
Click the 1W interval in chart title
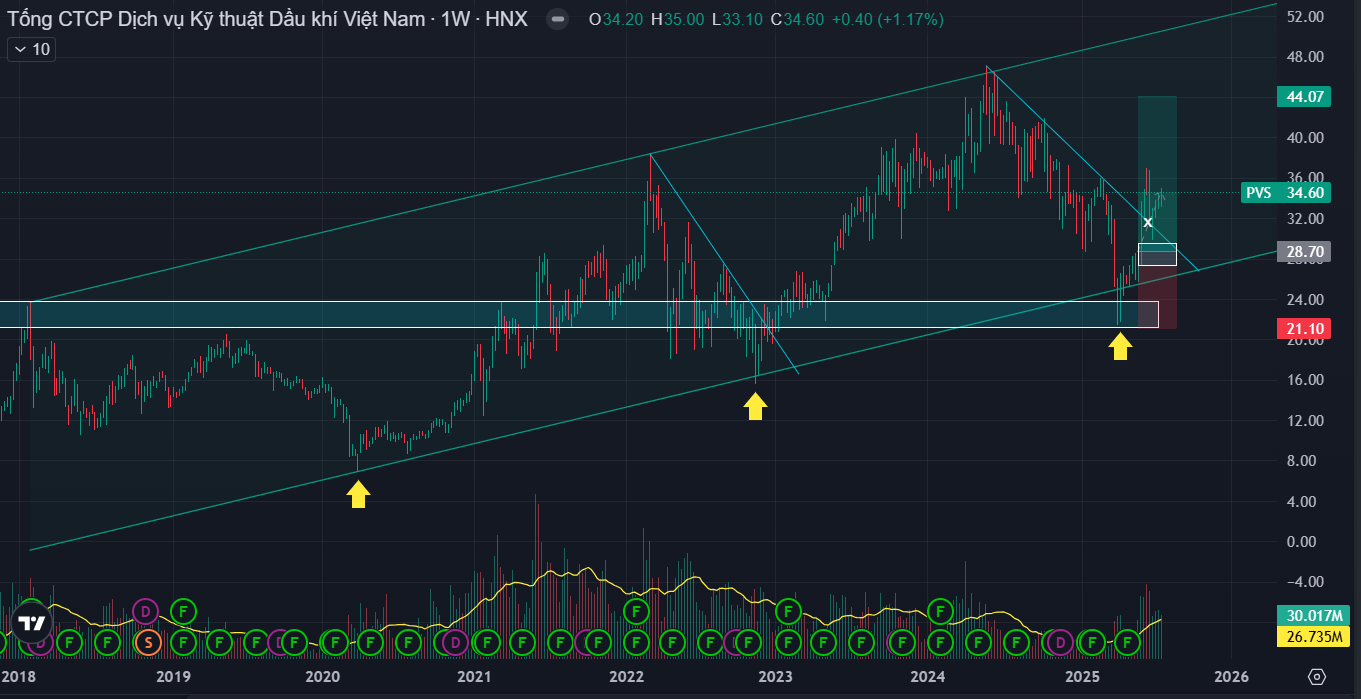pos(454,19)
